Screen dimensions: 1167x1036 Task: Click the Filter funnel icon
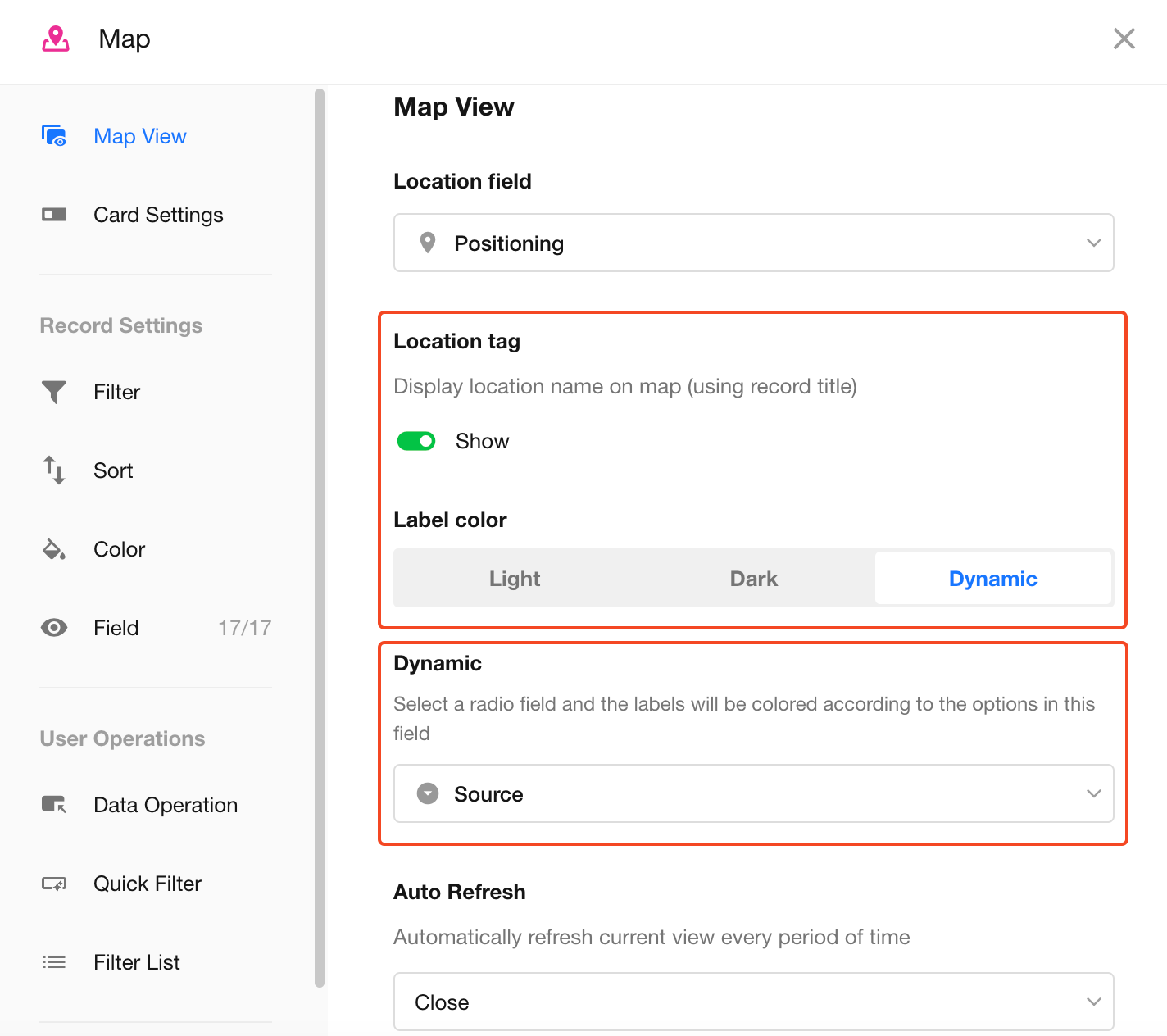click(x=54, y=392)
